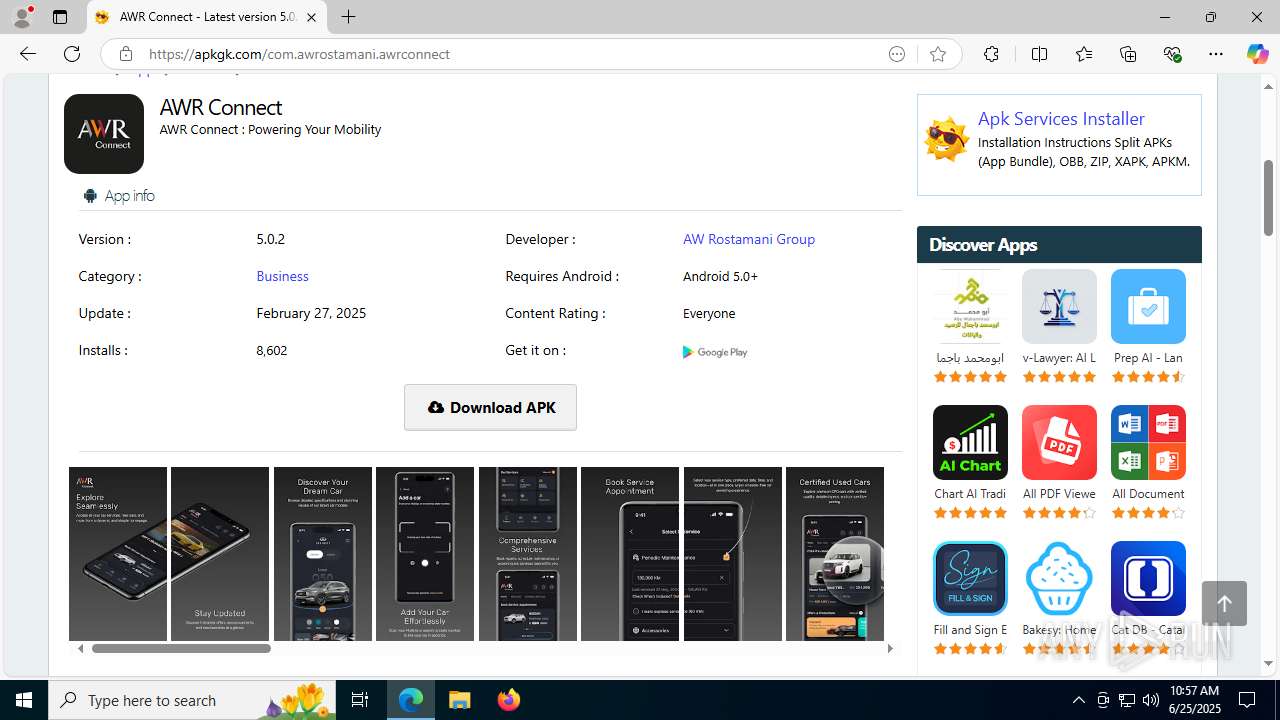Open the Extensions puzzle icon

(x=991, y=54)
